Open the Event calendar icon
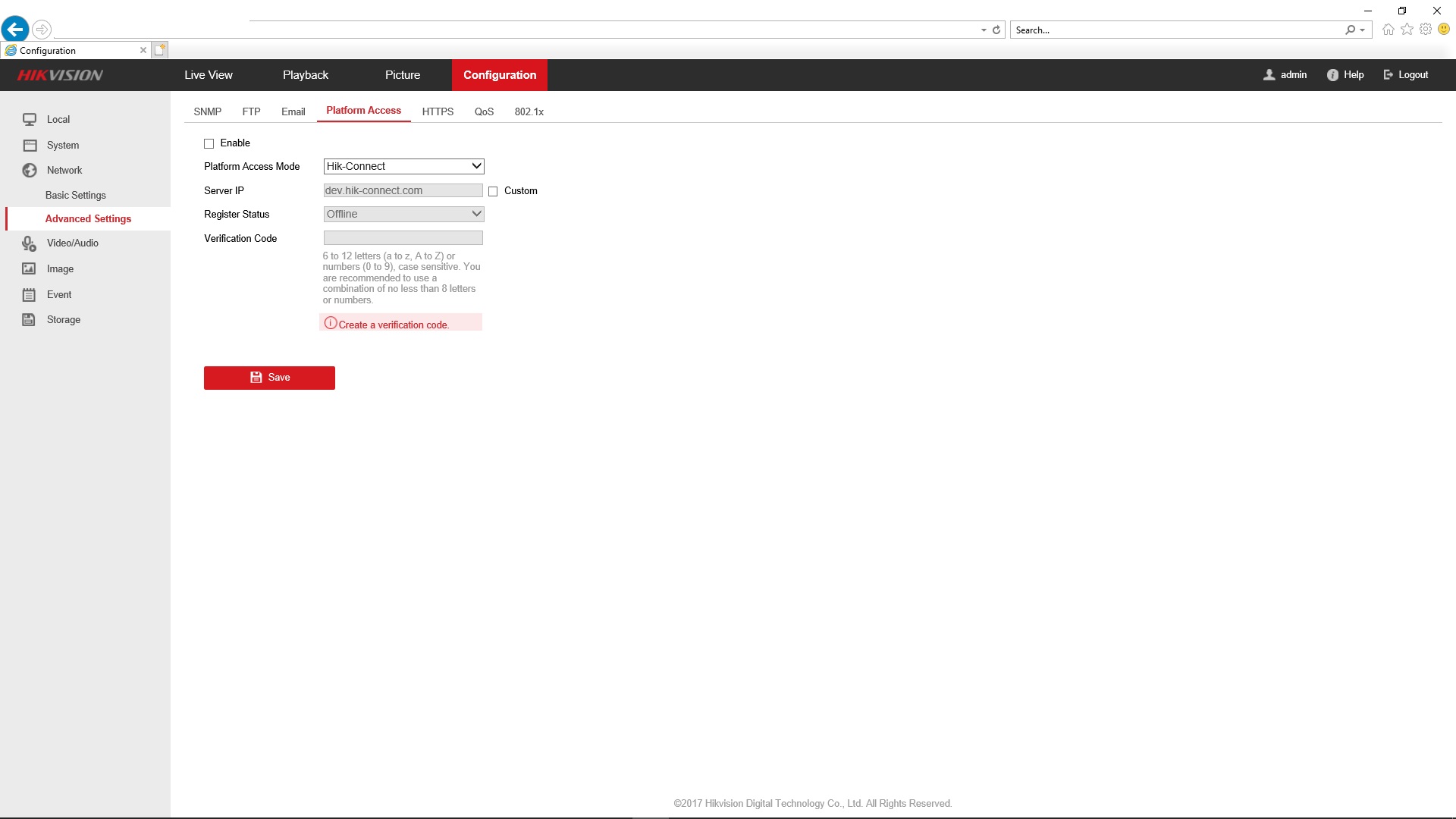1456x819 pixels. point(29,294)
